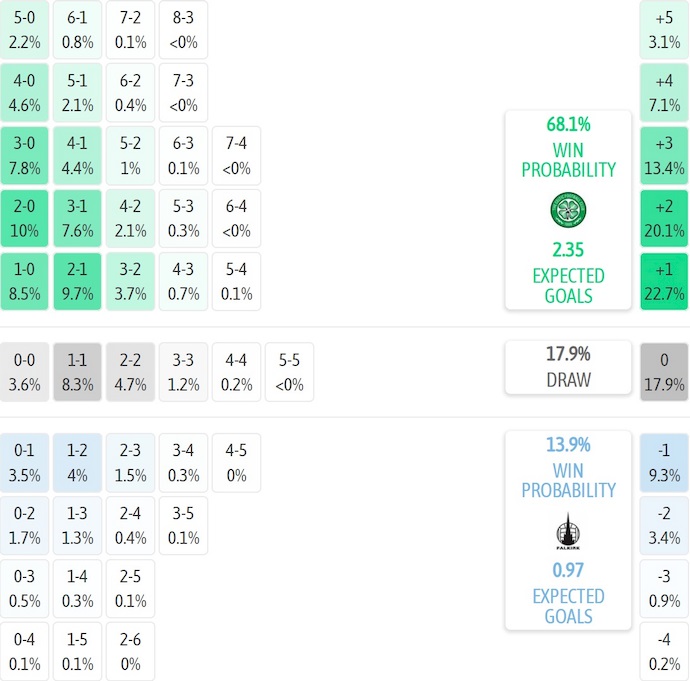
Task: Select the 1-0 score probability cell
Action: tap(25, 281)
